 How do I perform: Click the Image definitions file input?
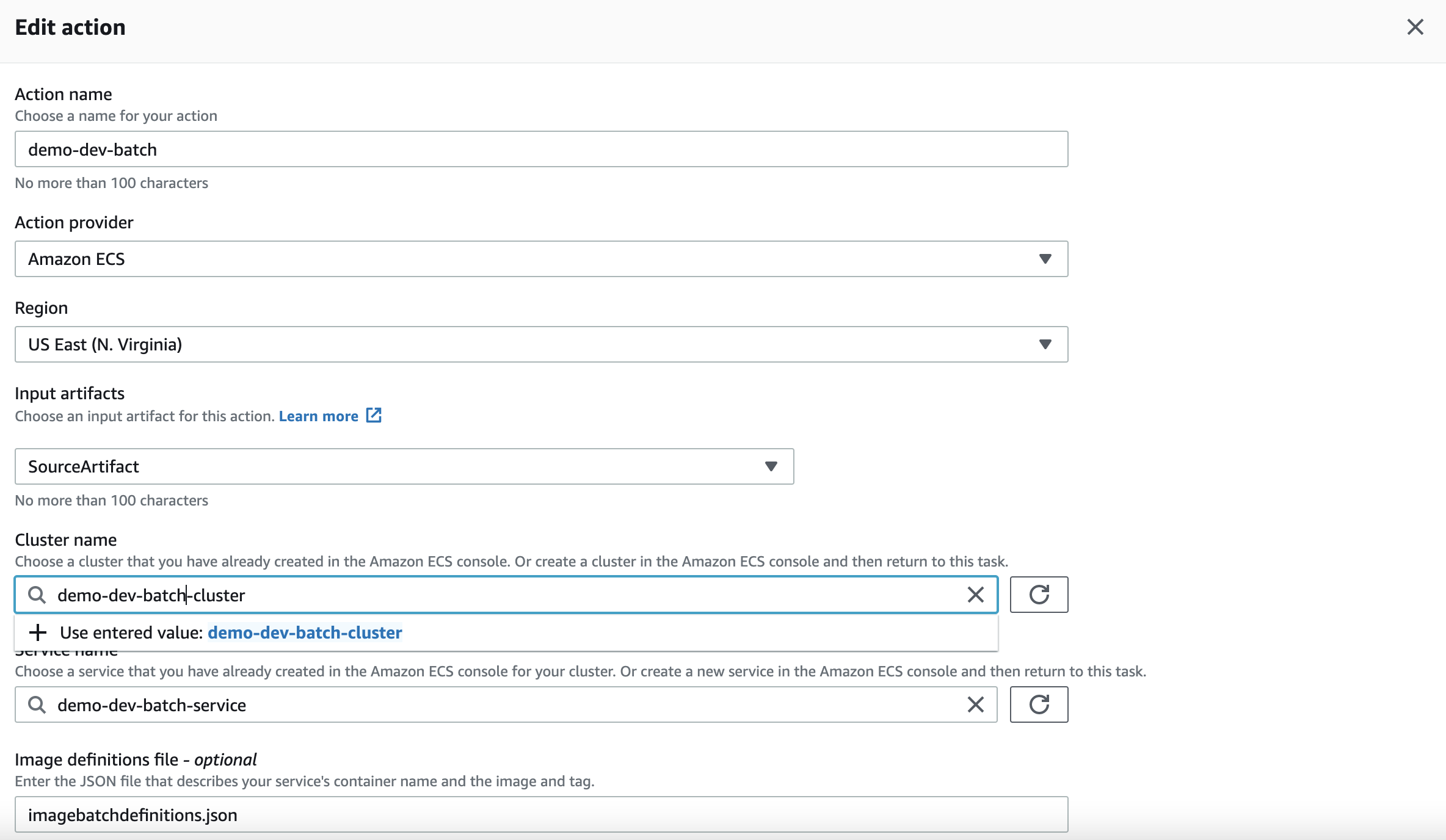[541, 814]
